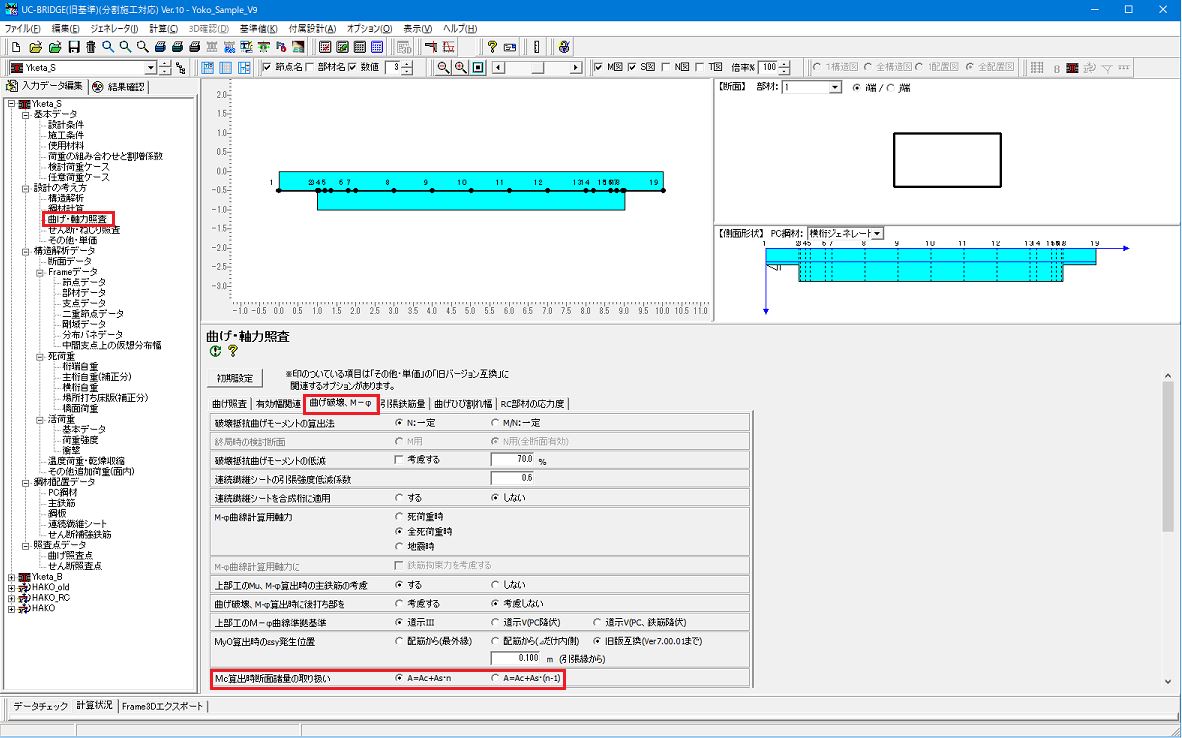Click the slider's left arrow button
The image size is (1182, 738).
click(498, 68)
